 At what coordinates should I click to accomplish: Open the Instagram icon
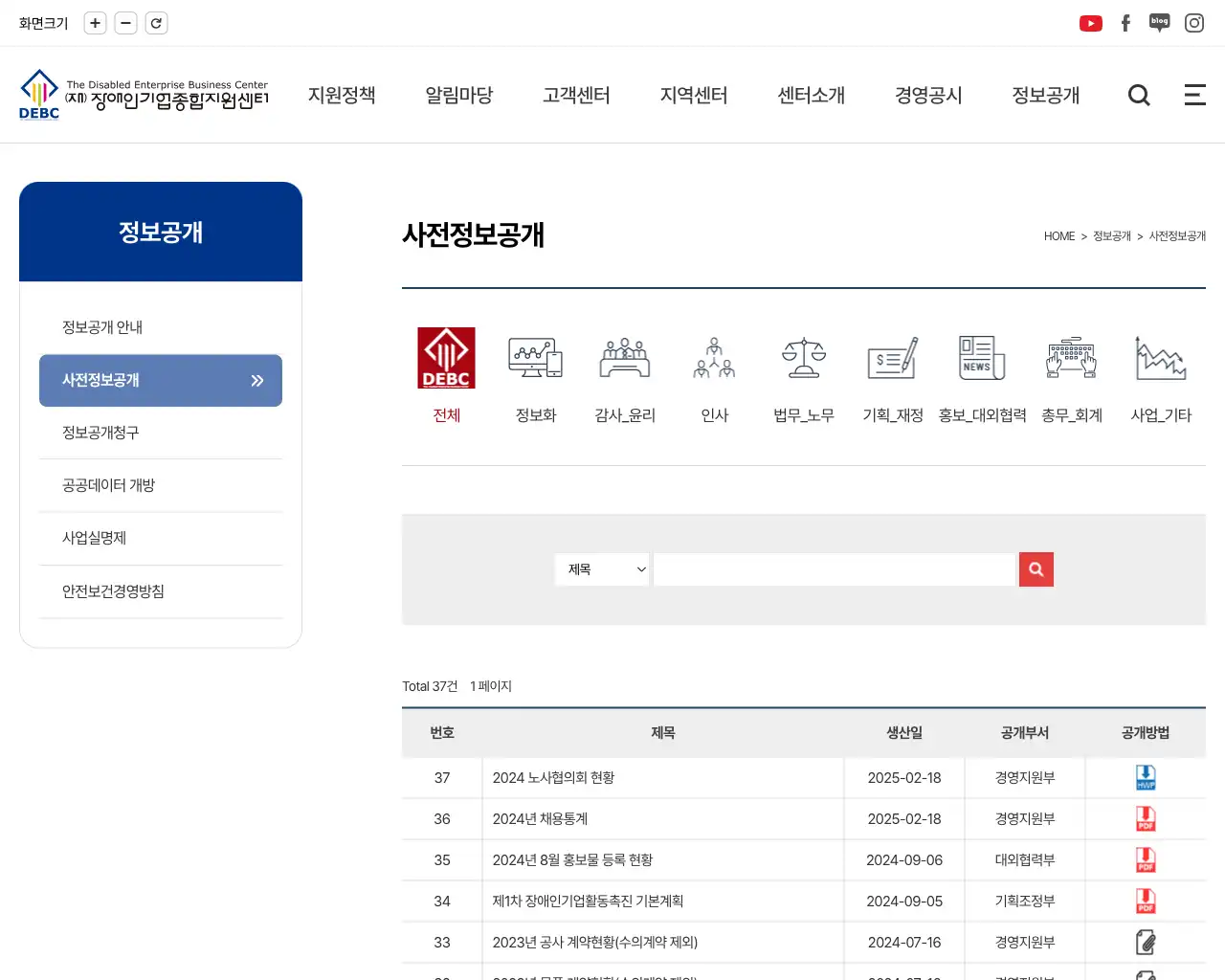pos(1194,23)
